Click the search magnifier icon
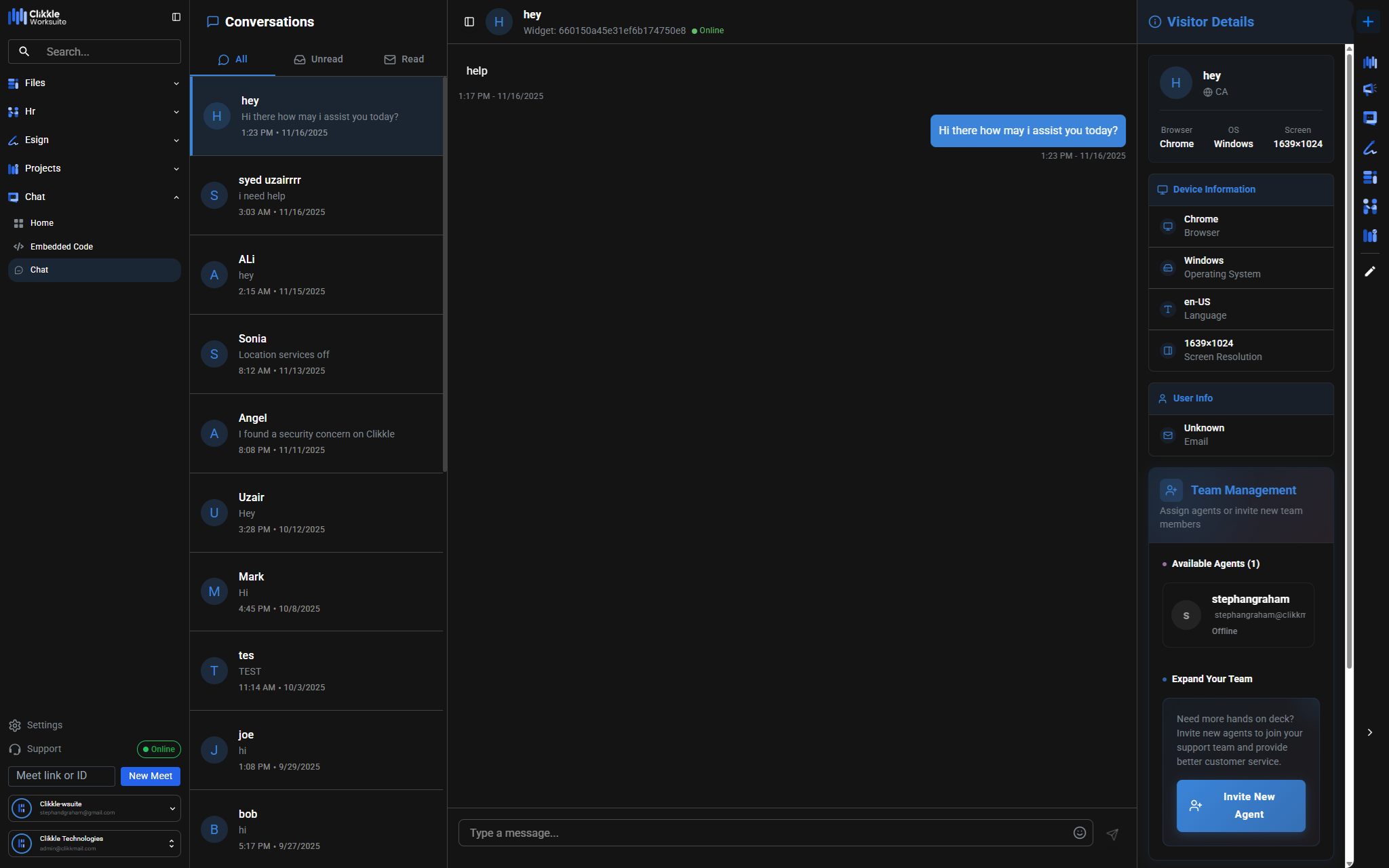The width and height of the screenshot is (1389, 868). coord(24,52)
